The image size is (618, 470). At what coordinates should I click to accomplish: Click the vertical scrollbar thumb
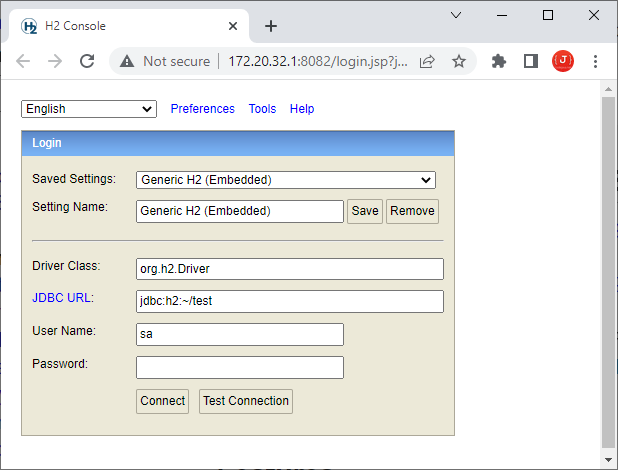[x=609, y=272]
